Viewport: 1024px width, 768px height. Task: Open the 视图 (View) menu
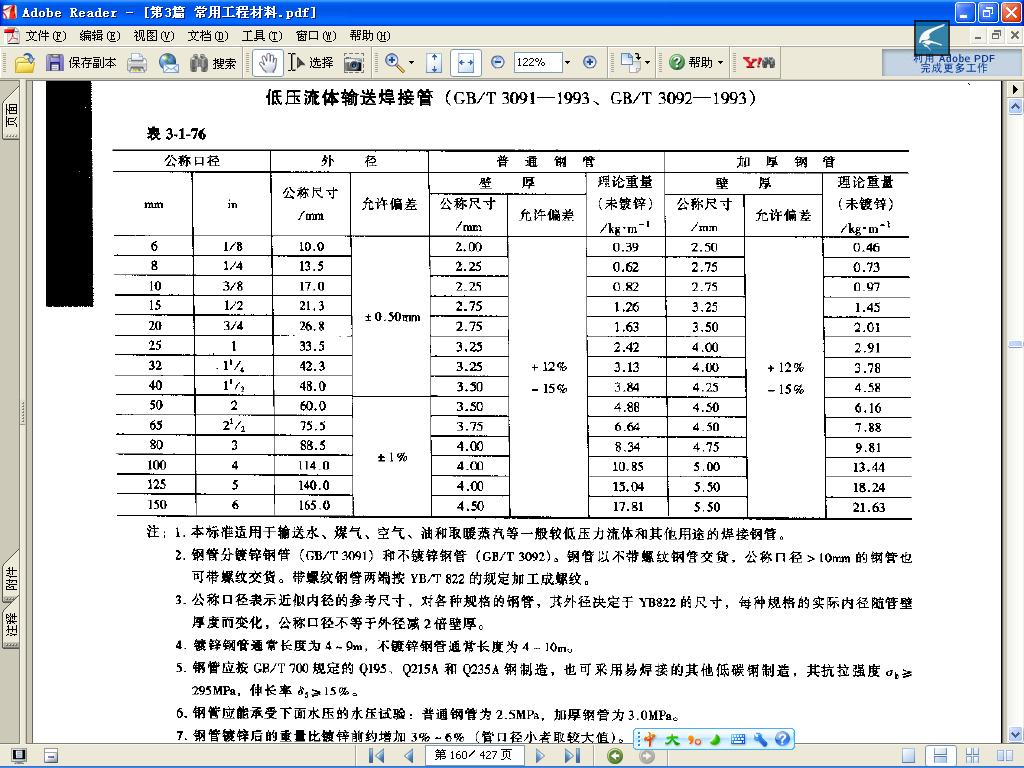153,36
